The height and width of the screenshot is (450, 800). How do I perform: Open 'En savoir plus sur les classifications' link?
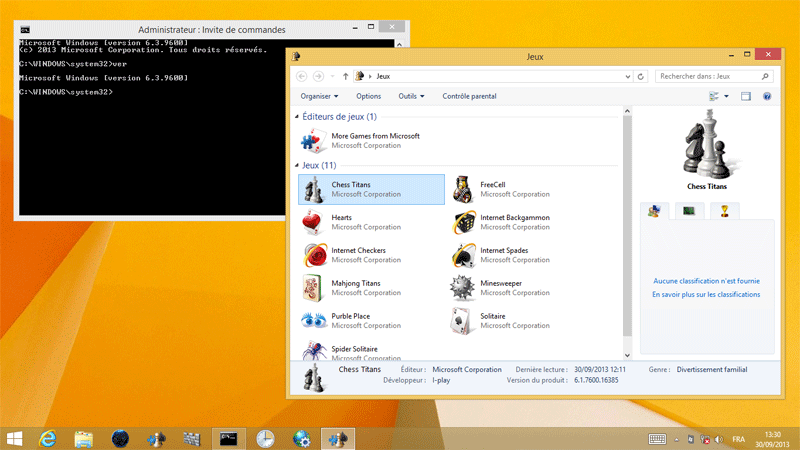pos(706,295)
